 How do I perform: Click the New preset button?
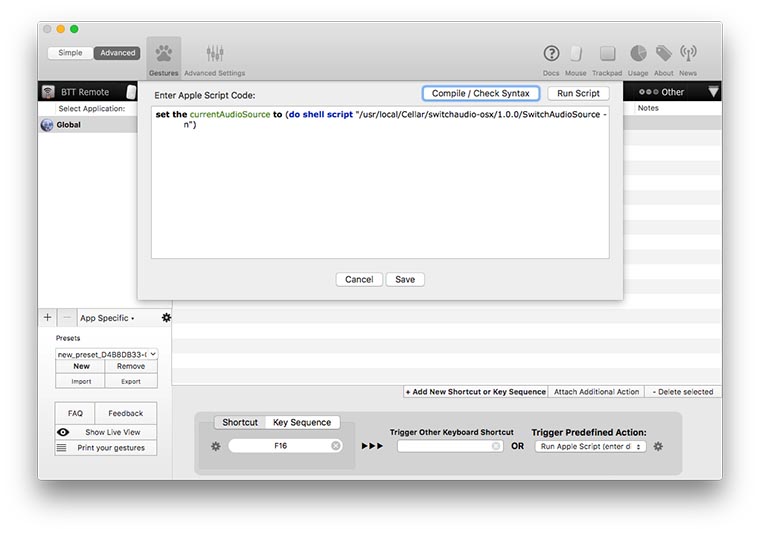click(x=81, y=366)
